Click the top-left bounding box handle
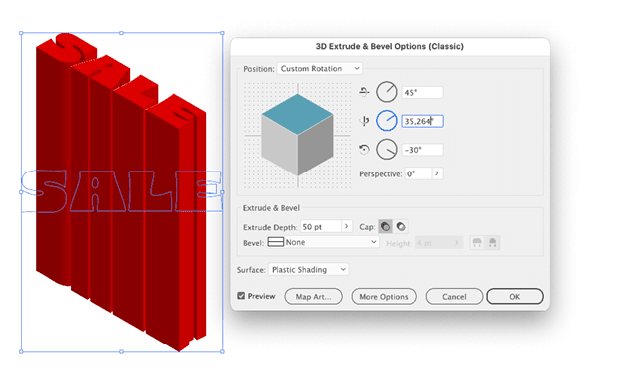This screenshot has height=386, width=625. 21,33
